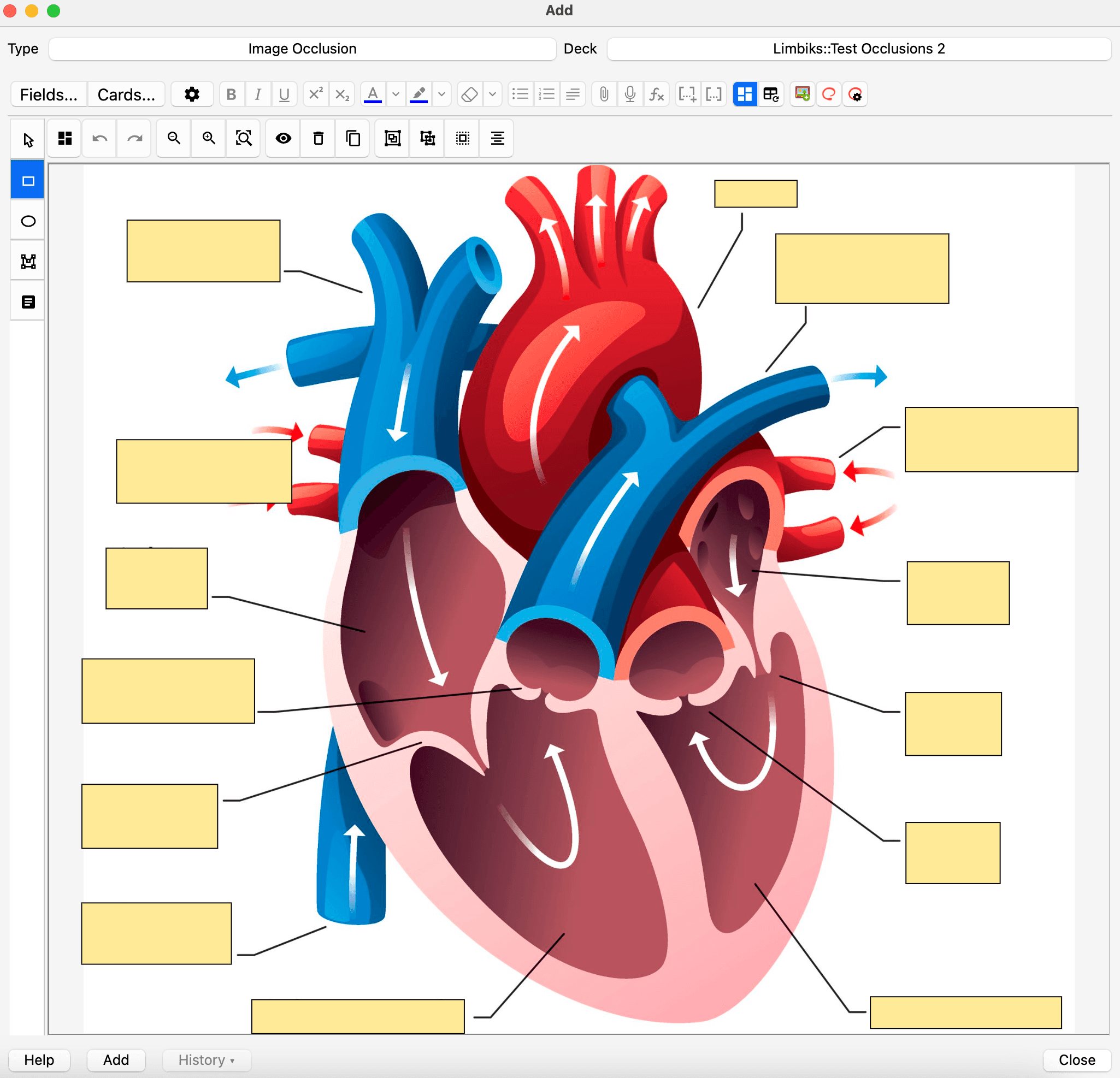Toggle bold text formatting
Viewport: 1120px width, 1078px height.
coord(232,94)
